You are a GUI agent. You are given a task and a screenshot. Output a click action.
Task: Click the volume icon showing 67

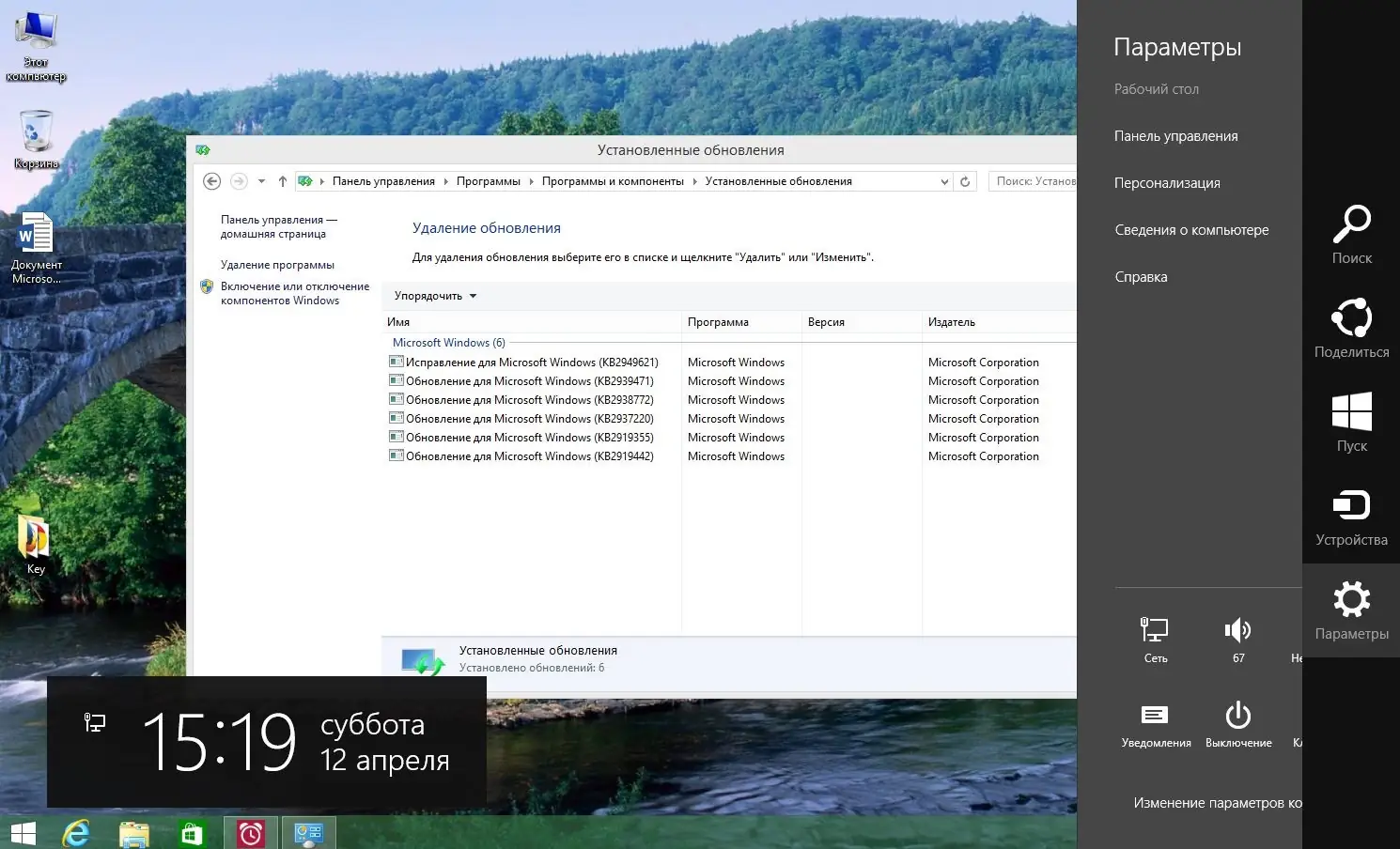coord(1237,631)
